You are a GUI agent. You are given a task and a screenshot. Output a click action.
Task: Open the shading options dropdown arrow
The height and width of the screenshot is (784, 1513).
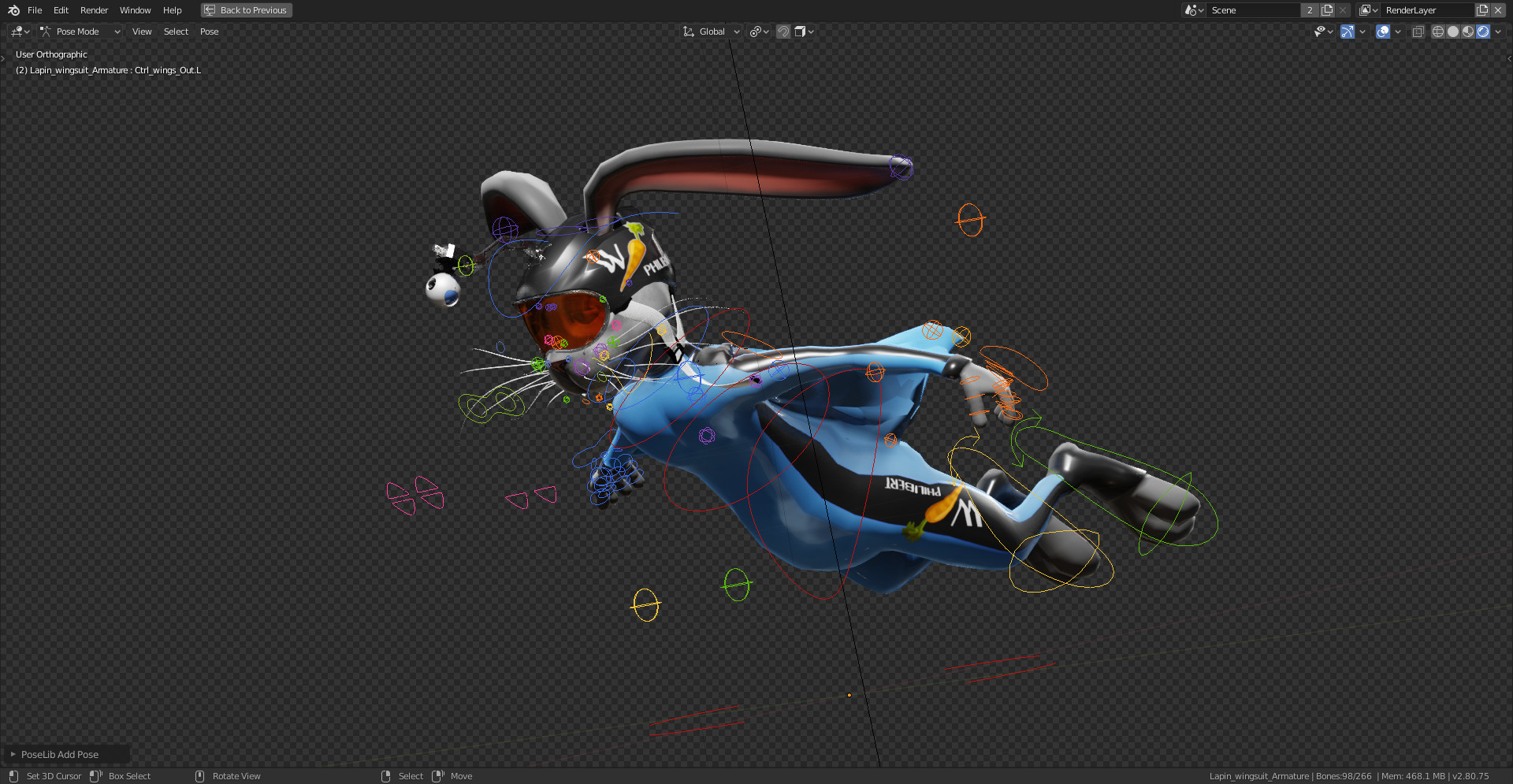coord(1498,32)
